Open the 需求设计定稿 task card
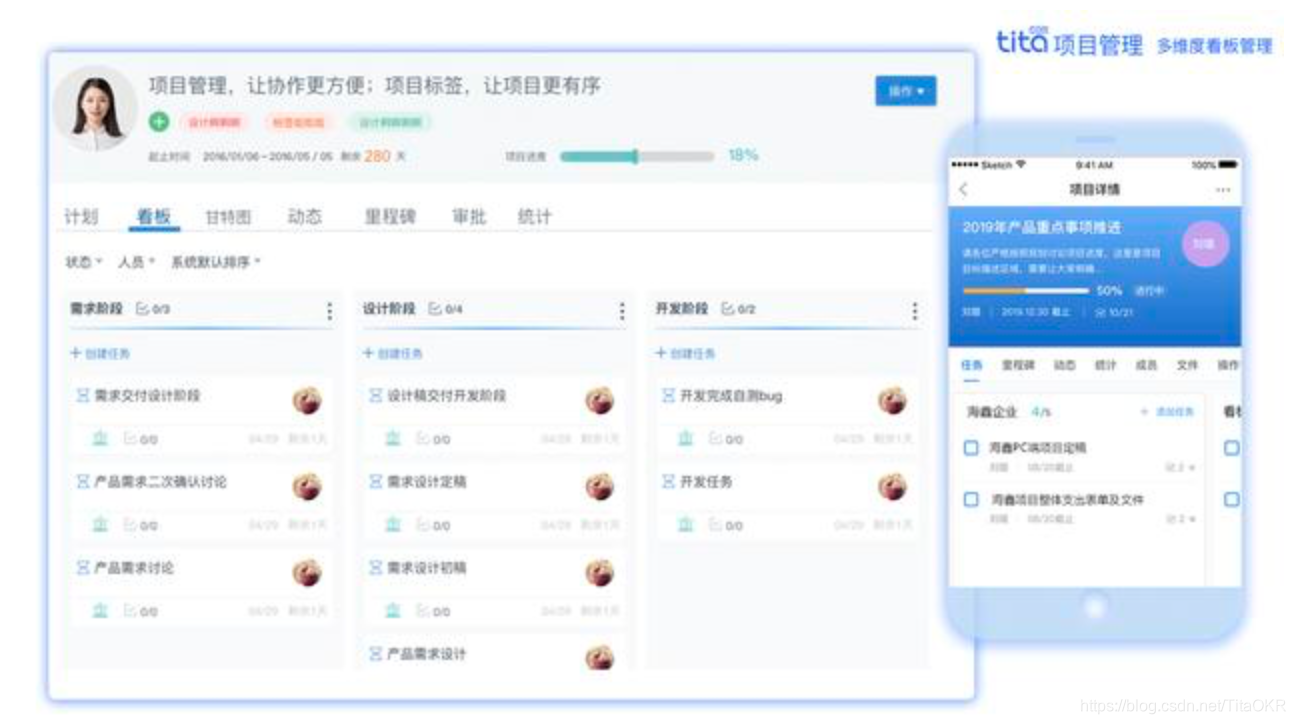The image size is (1296, 724). pyautogui.click(x=494, y=501)
